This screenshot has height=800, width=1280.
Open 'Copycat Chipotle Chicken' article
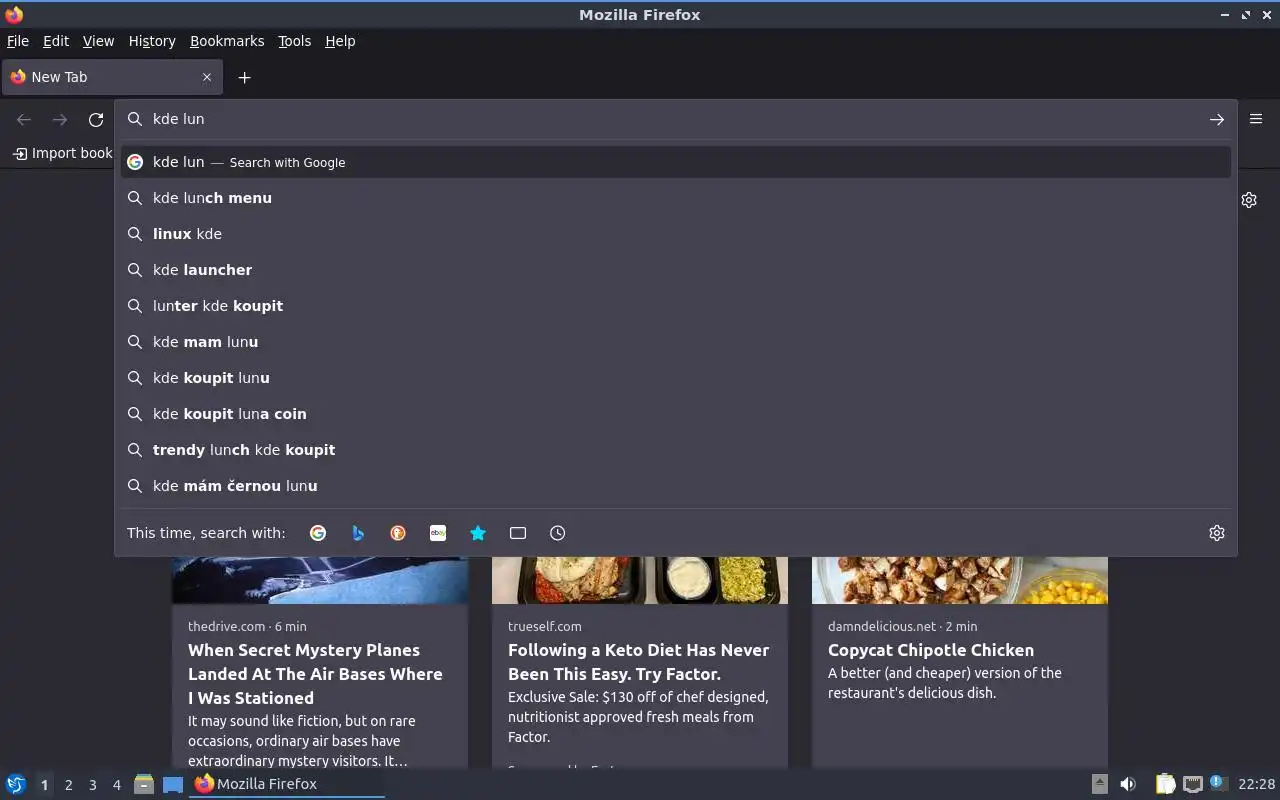point(931,650)
